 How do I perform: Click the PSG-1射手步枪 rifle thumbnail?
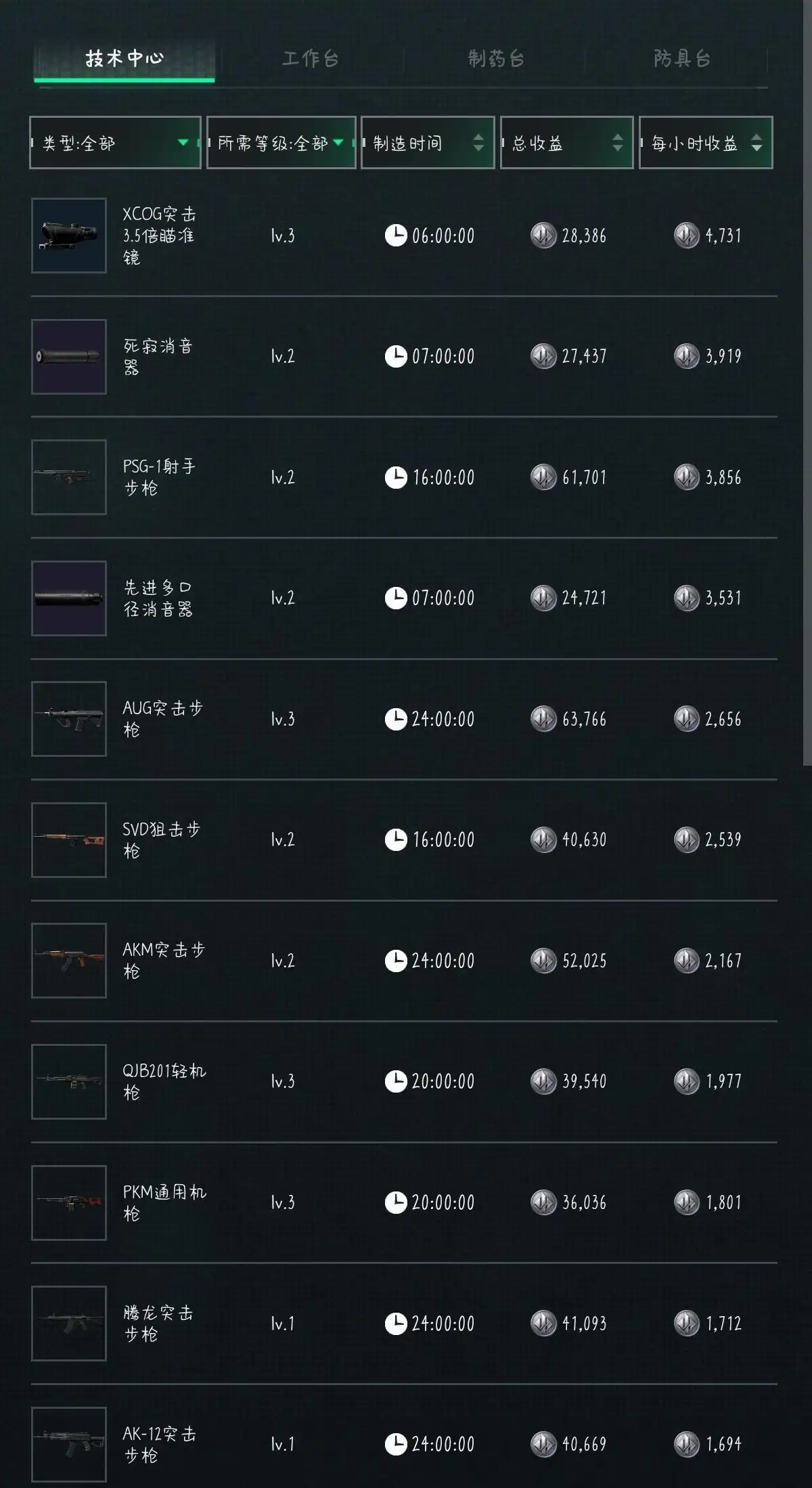tap(68, 476)
